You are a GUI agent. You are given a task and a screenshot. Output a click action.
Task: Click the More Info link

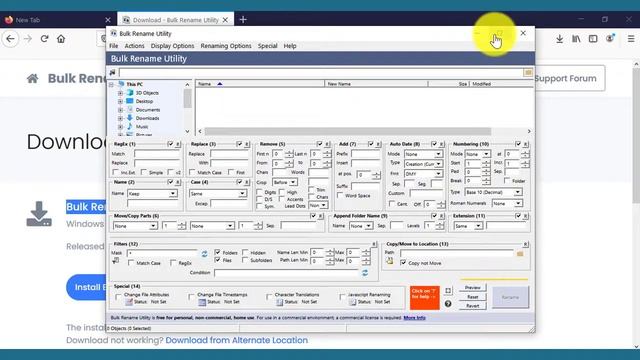click(x=414, y=318)
